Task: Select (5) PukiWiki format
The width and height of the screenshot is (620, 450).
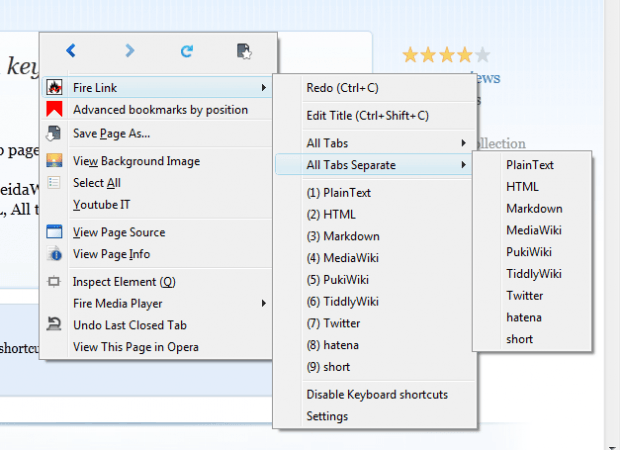Action: [374, 280]
